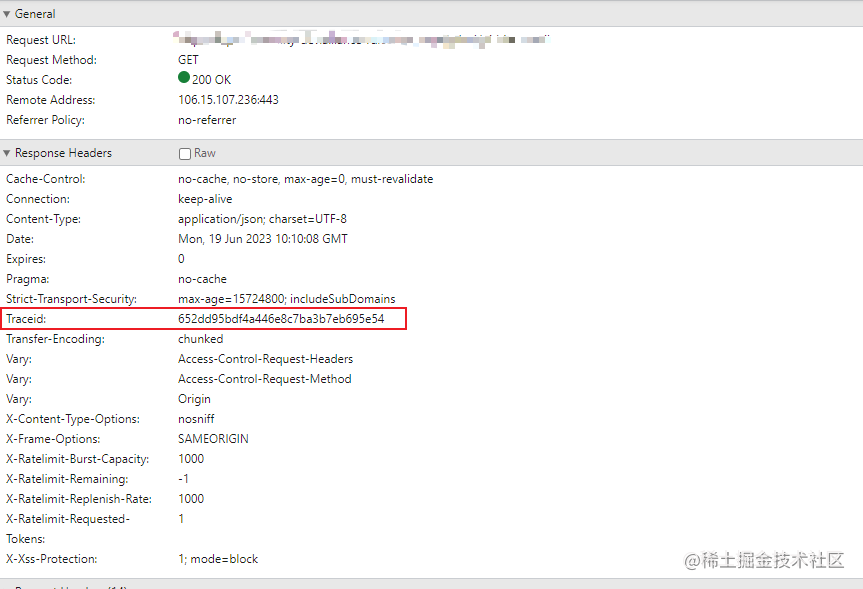This screenshot has width=863, height=589.
Task: Click the General section title
Action: [35, 14]
